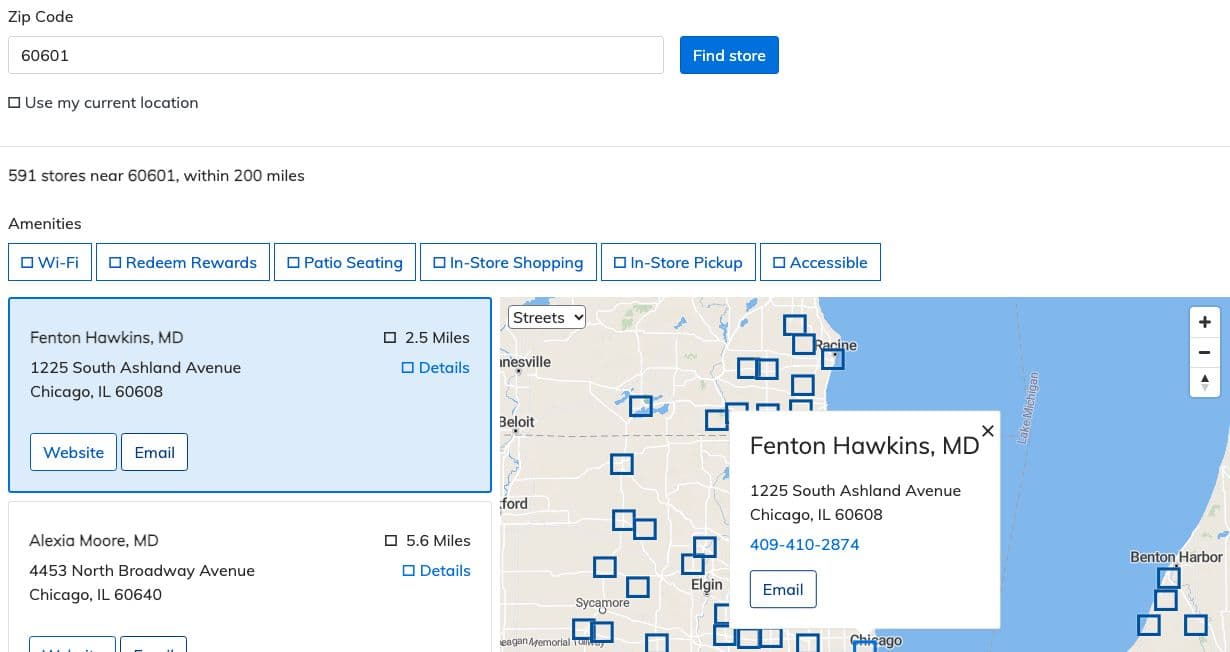
Task: Reset map bearing with compass button
Action: click(1204, 382)
